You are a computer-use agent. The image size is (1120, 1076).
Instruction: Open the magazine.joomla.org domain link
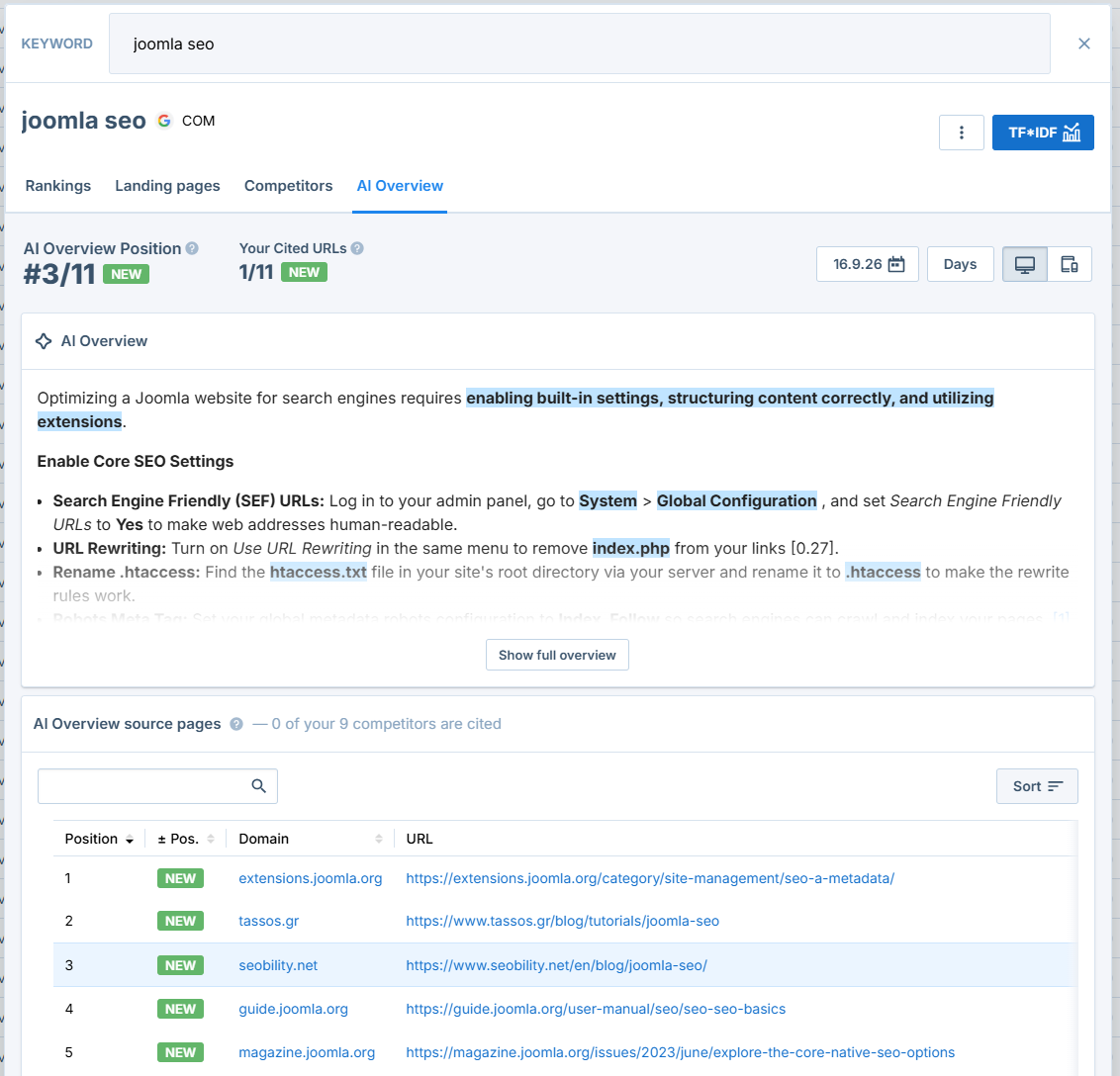[x=307, y=1052]
